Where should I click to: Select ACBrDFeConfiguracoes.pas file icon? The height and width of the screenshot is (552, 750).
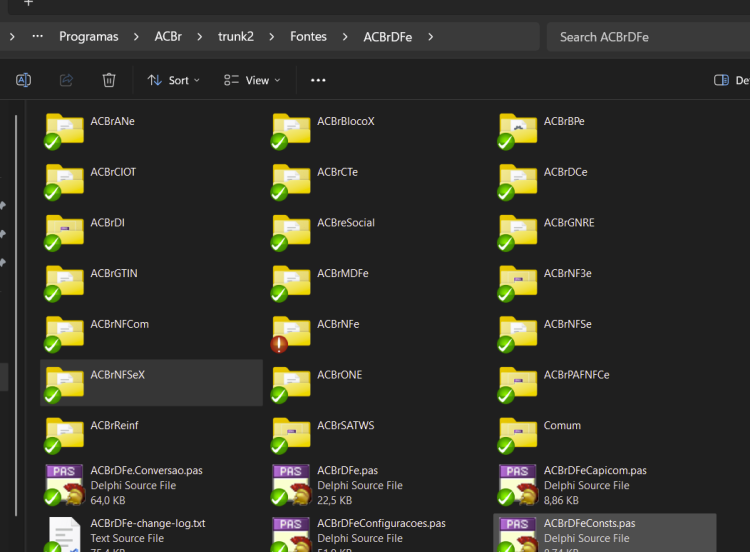click(290, 535)
